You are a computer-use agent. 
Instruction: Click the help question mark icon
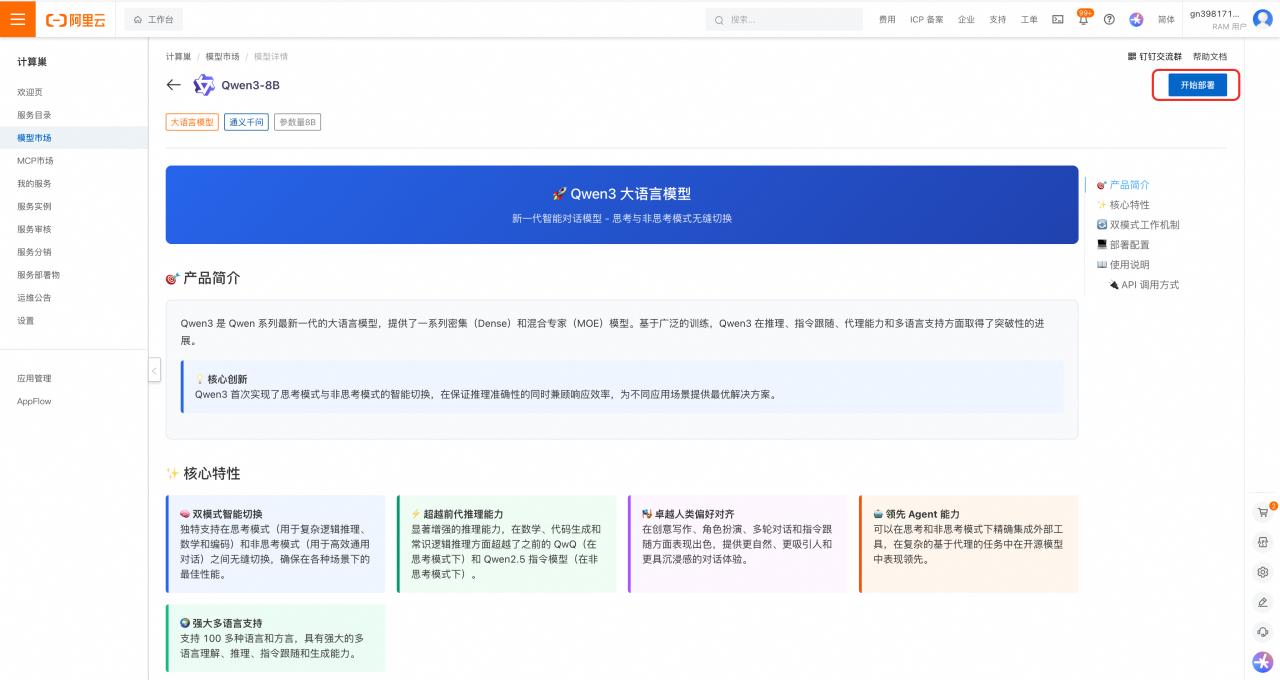pos(1109,19)
